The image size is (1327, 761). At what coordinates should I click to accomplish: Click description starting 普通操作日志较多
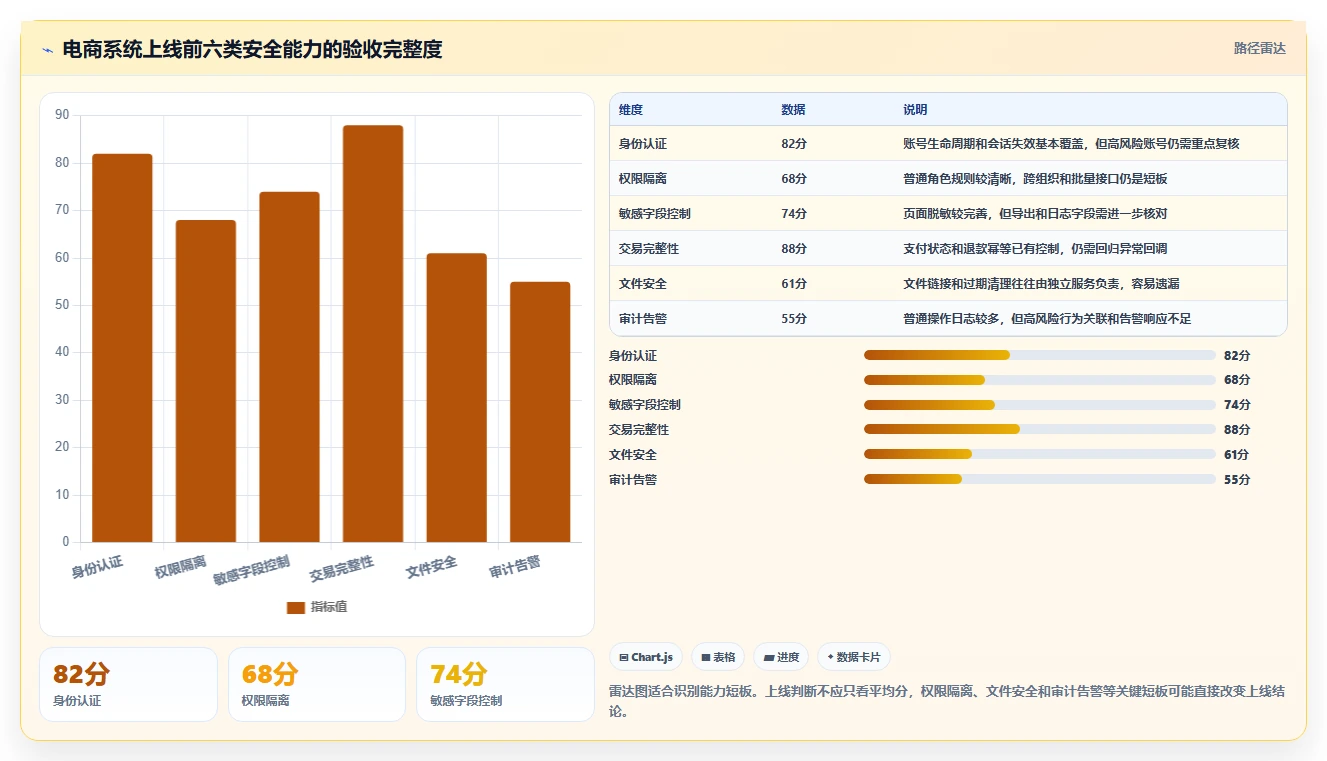[x=1047, y=318]
